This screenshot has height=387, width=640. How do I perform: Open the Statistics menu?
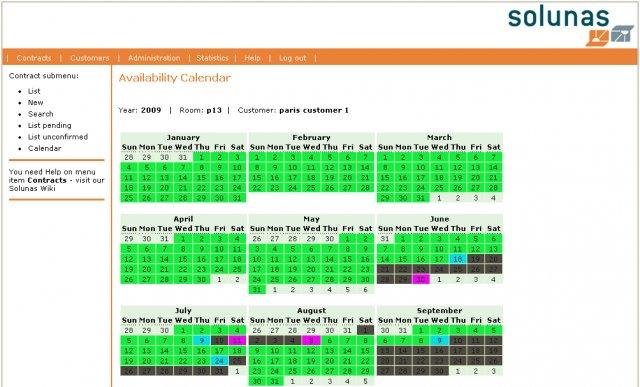point(212,58)
